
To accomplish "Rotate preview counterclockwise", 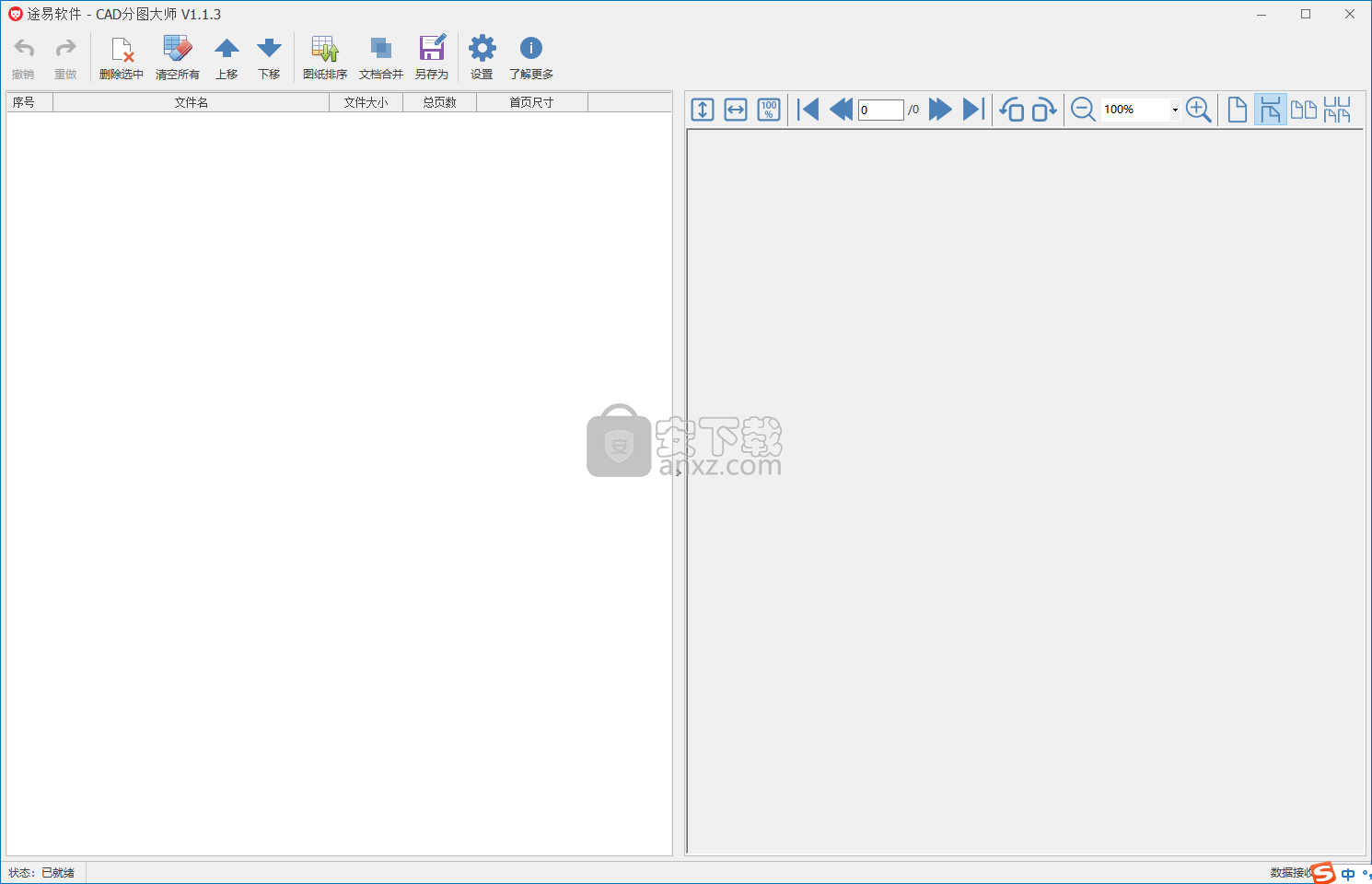I will tap(1012, 110).
